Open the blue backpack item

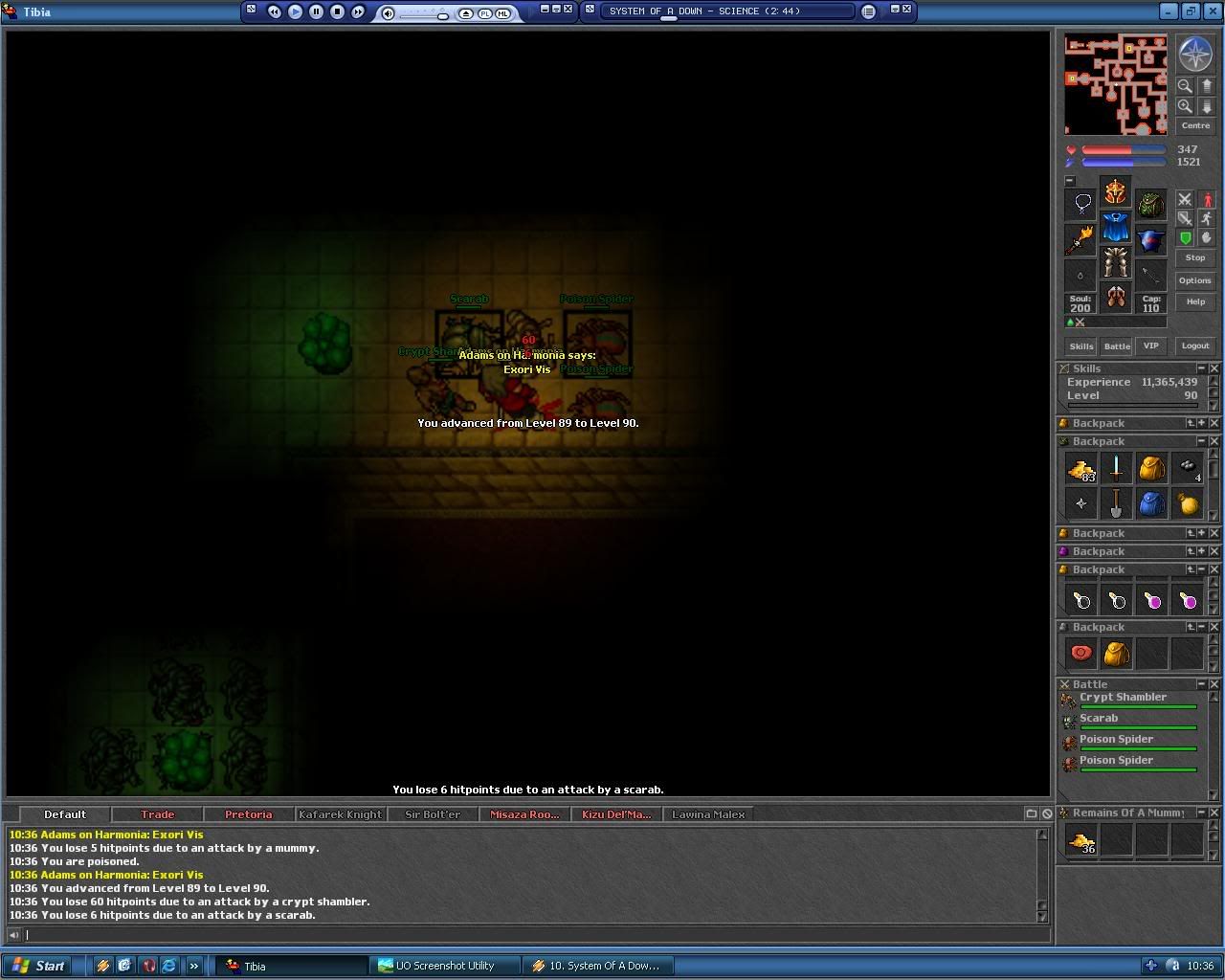(x=1151, y=503)
